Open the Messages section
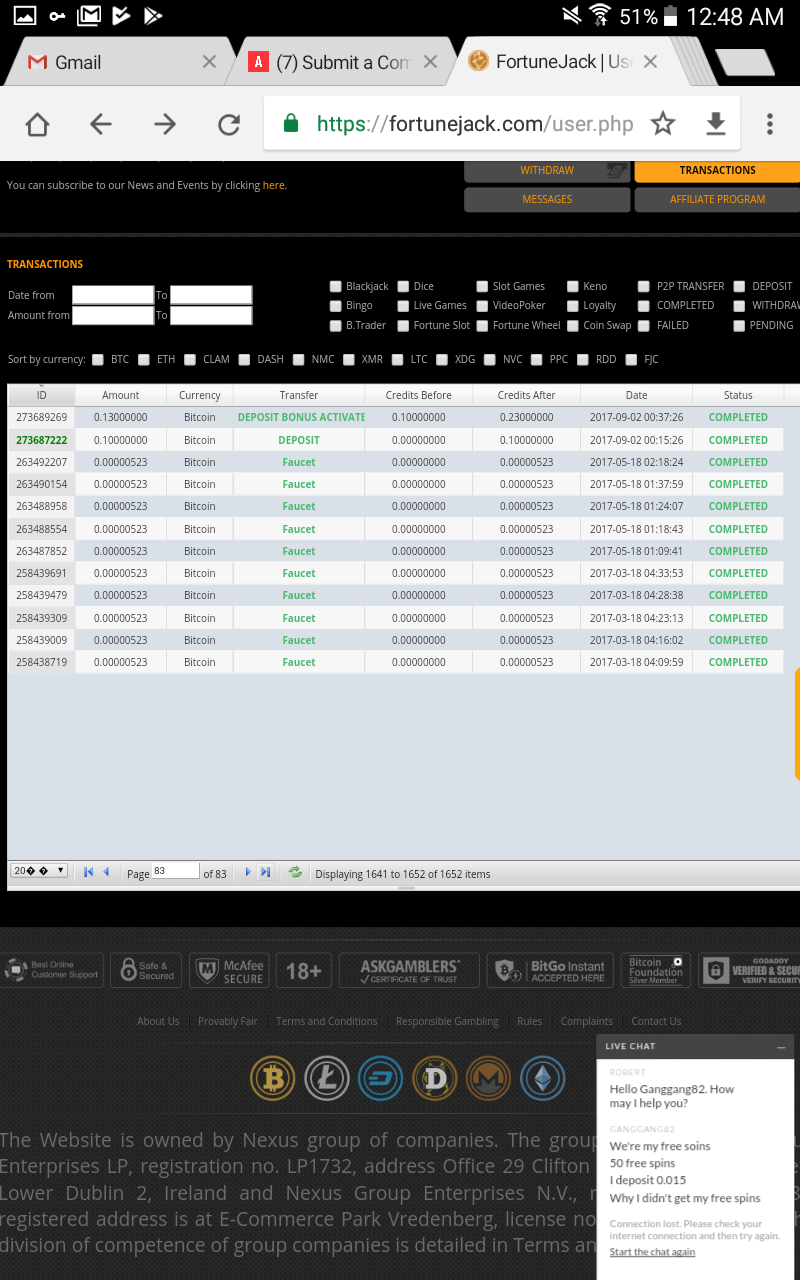The height and width of the screenshot is (1280, 800). 547,199
